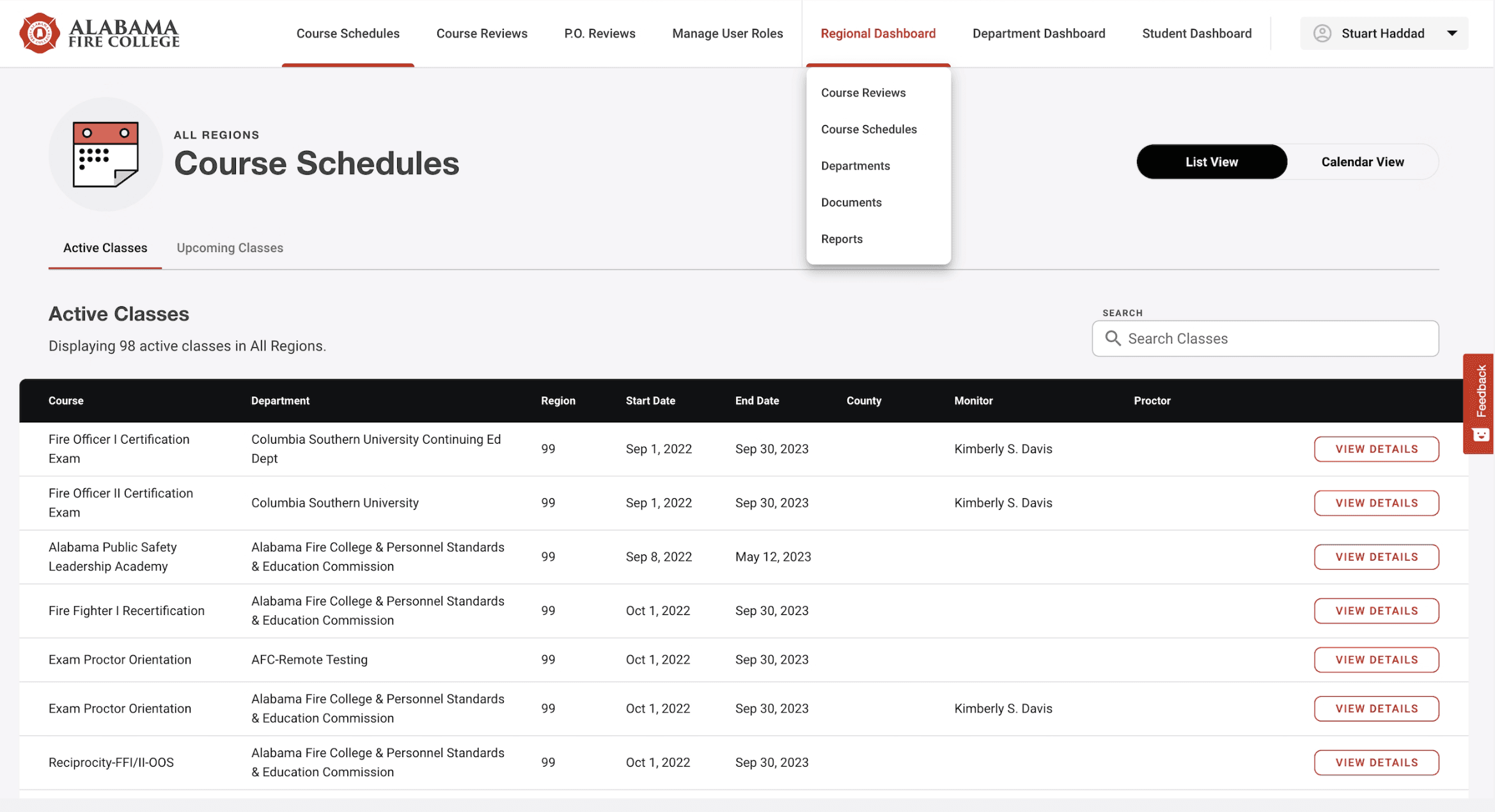Click the magnifier icon in search box
This screenshot has width=1495, height=812.
point(1113,338)
